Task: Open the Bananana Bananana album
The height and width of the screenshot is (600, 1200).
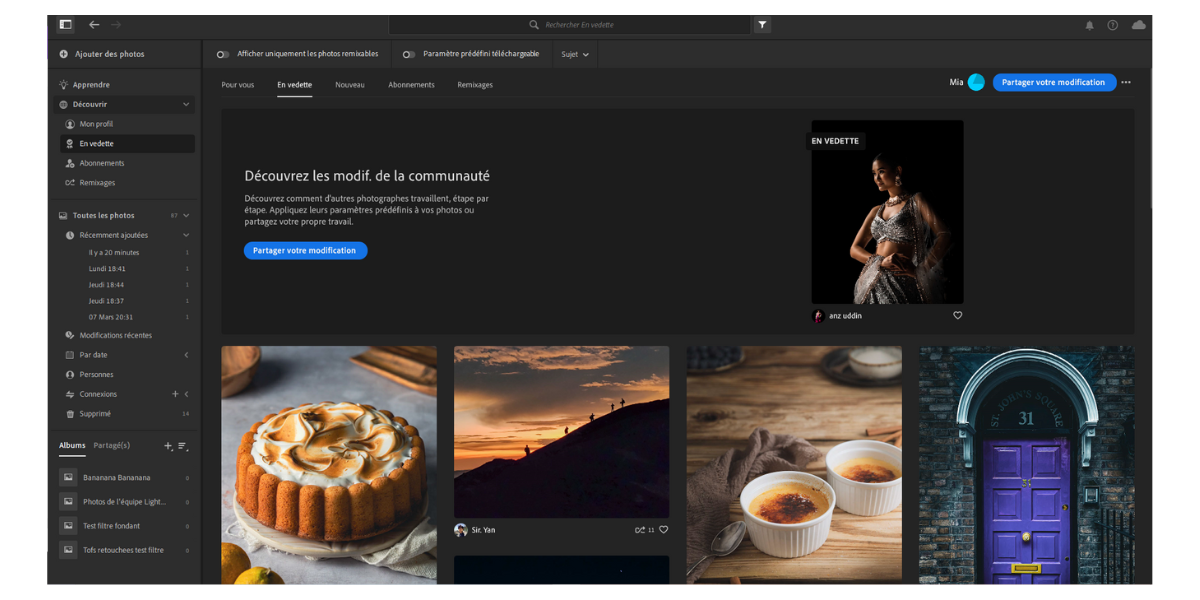Action: coord(125,478)
